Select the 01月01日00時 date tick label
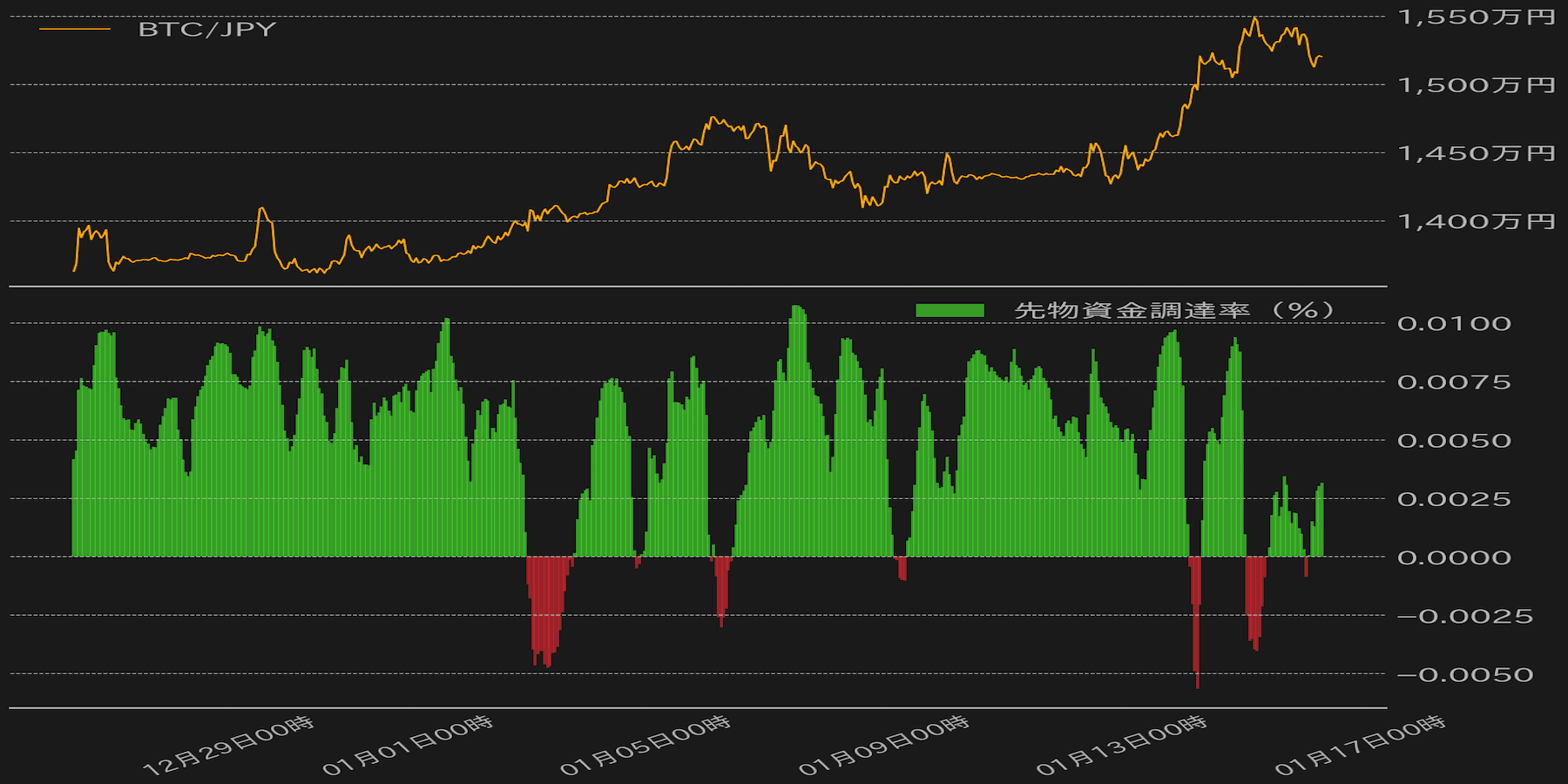Screen dimensions: 1568x784 point(408,746)
